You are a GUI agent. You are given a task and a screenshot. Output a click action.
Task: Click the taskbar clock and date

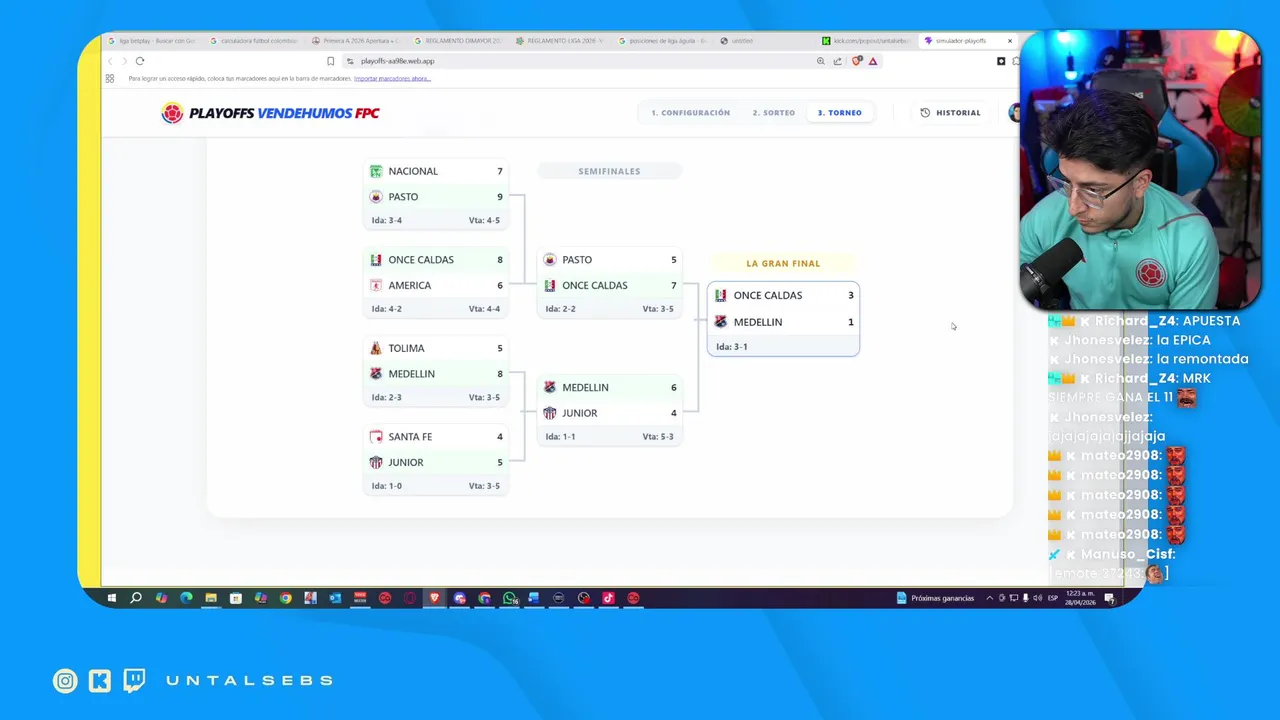point(1082,598)
